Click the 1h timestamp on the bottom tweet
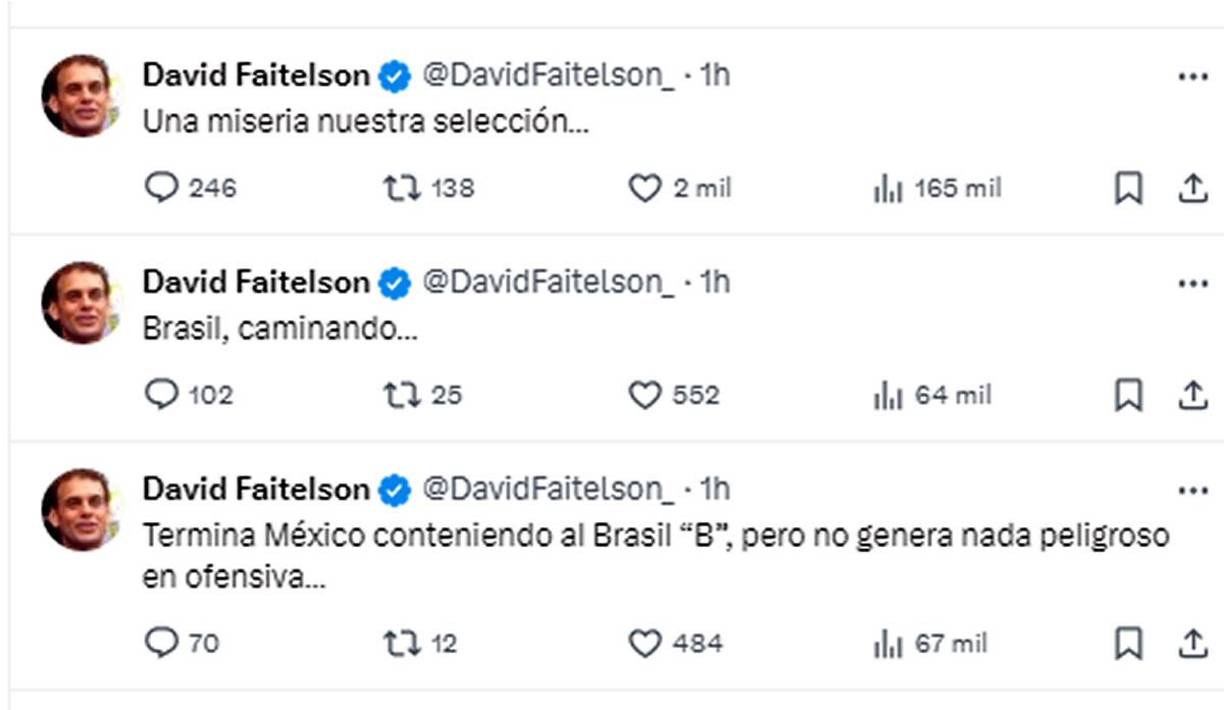The width and height of the screenshot is (1224, 710). click(713, 489)
